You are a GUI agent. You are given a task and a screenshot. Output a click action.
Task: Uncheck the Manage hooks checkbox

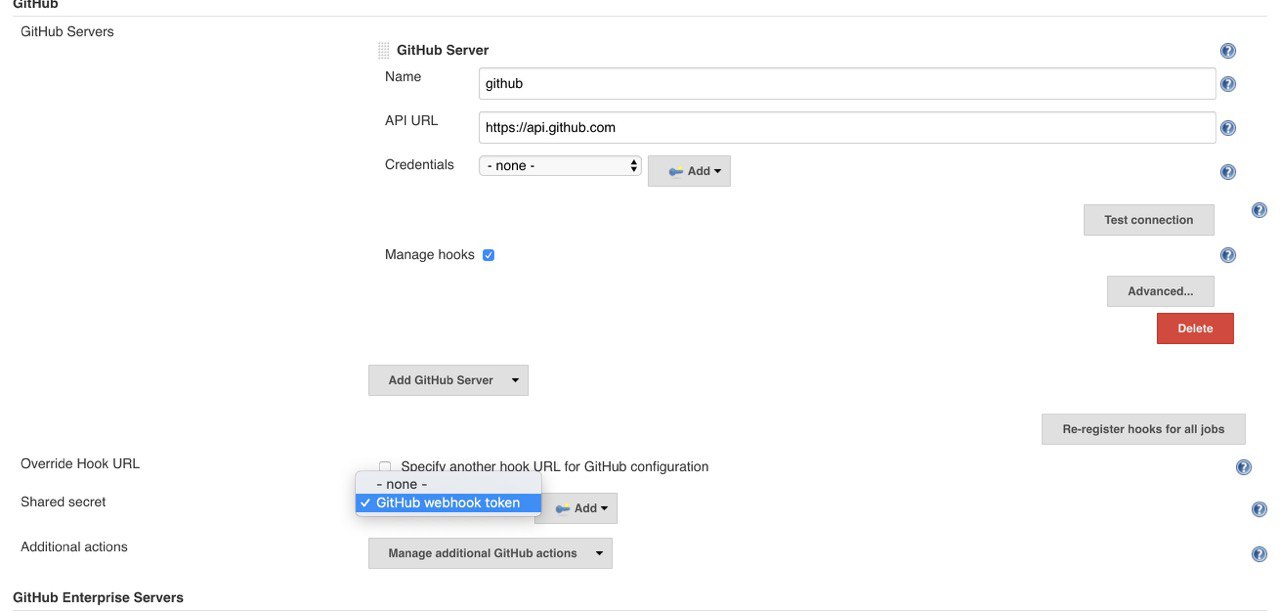(488, 255)
